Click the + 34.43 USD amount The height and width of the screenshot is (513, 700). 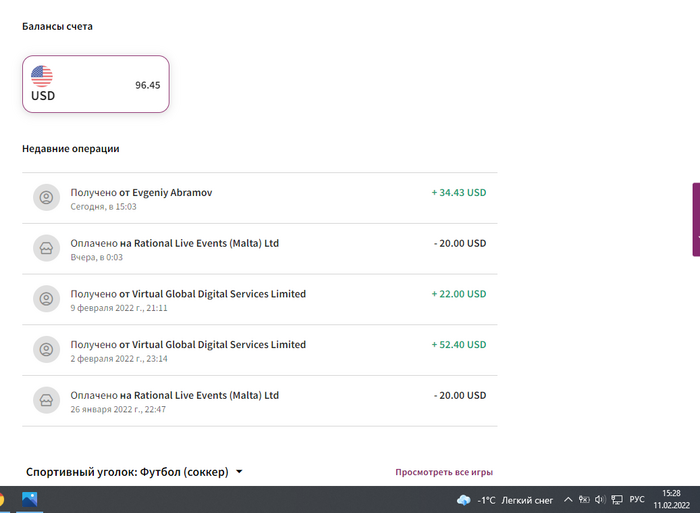[458, 192]
